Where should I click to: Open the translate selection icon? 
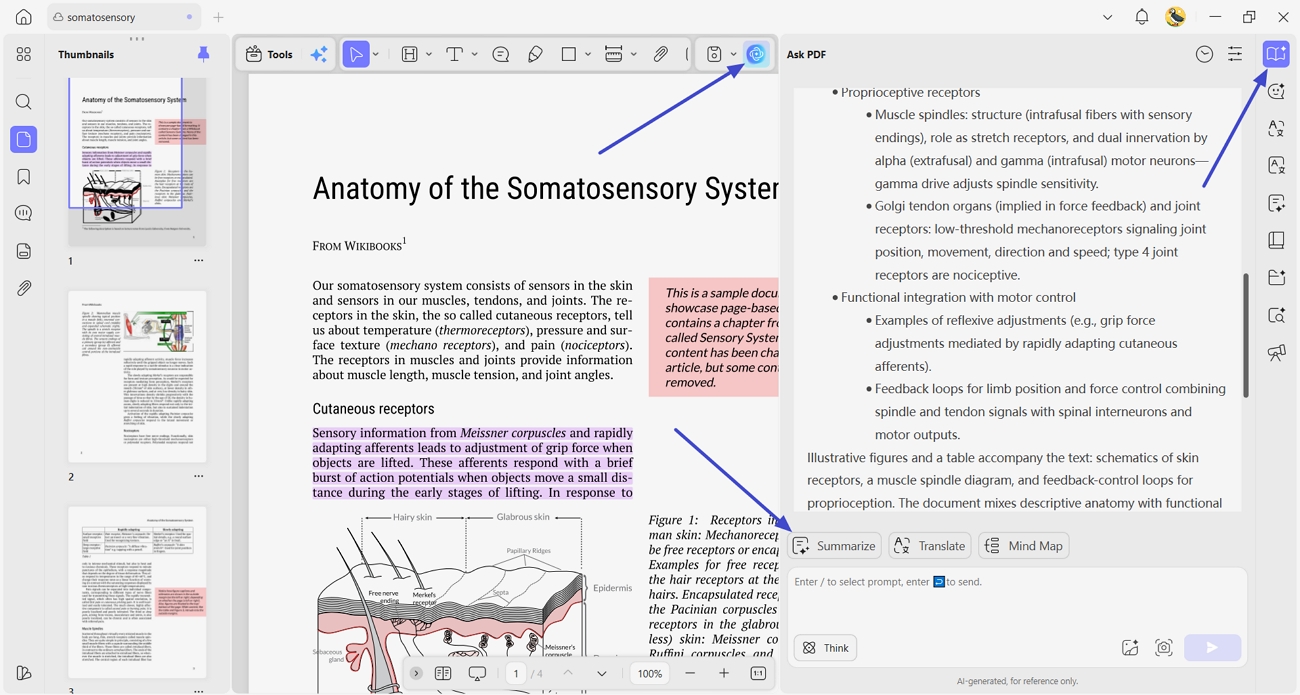[x=1276, y=129]
